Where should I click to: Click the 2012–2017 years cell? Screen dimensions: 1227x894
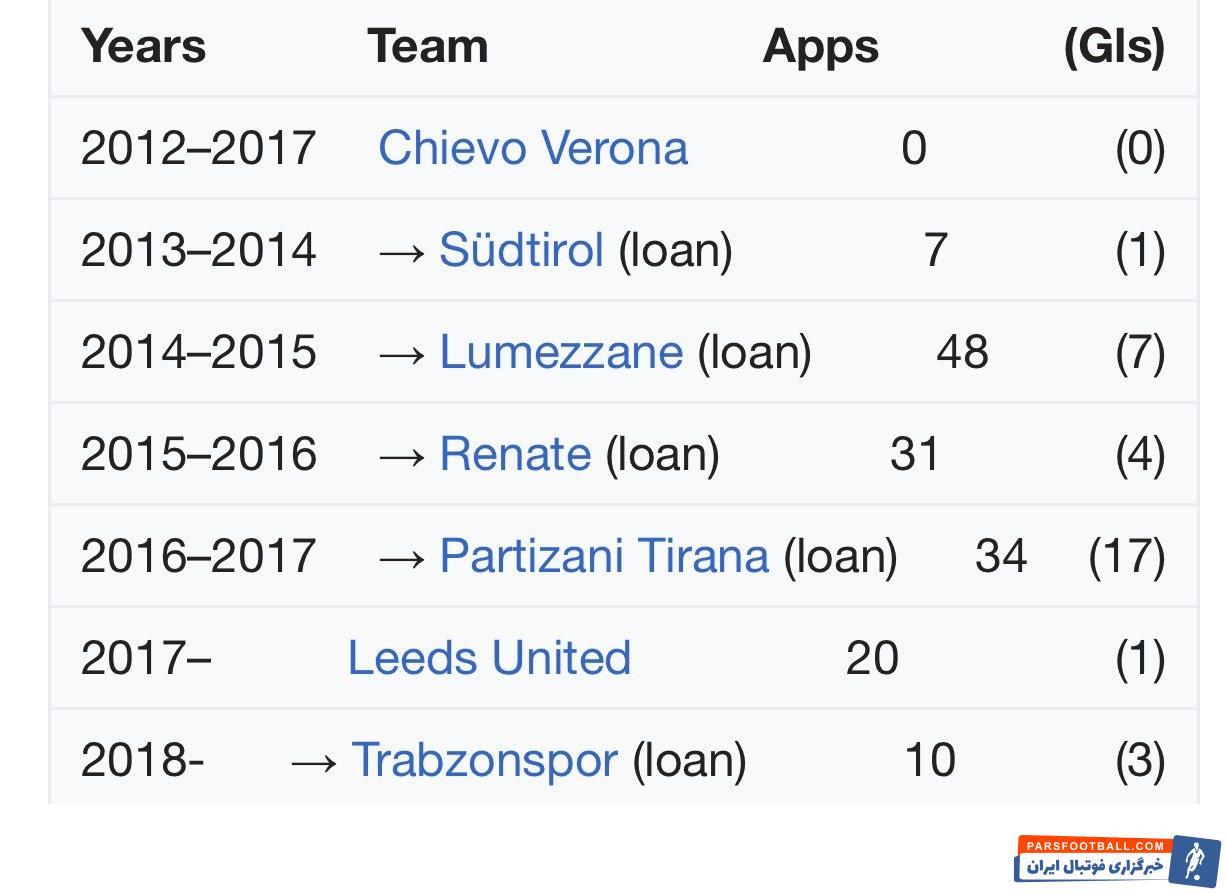pos(198,148)
